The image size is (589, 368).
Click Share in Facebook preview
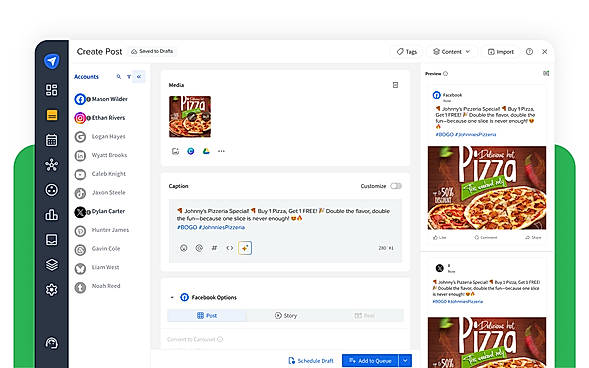click(x=533, y=237)
